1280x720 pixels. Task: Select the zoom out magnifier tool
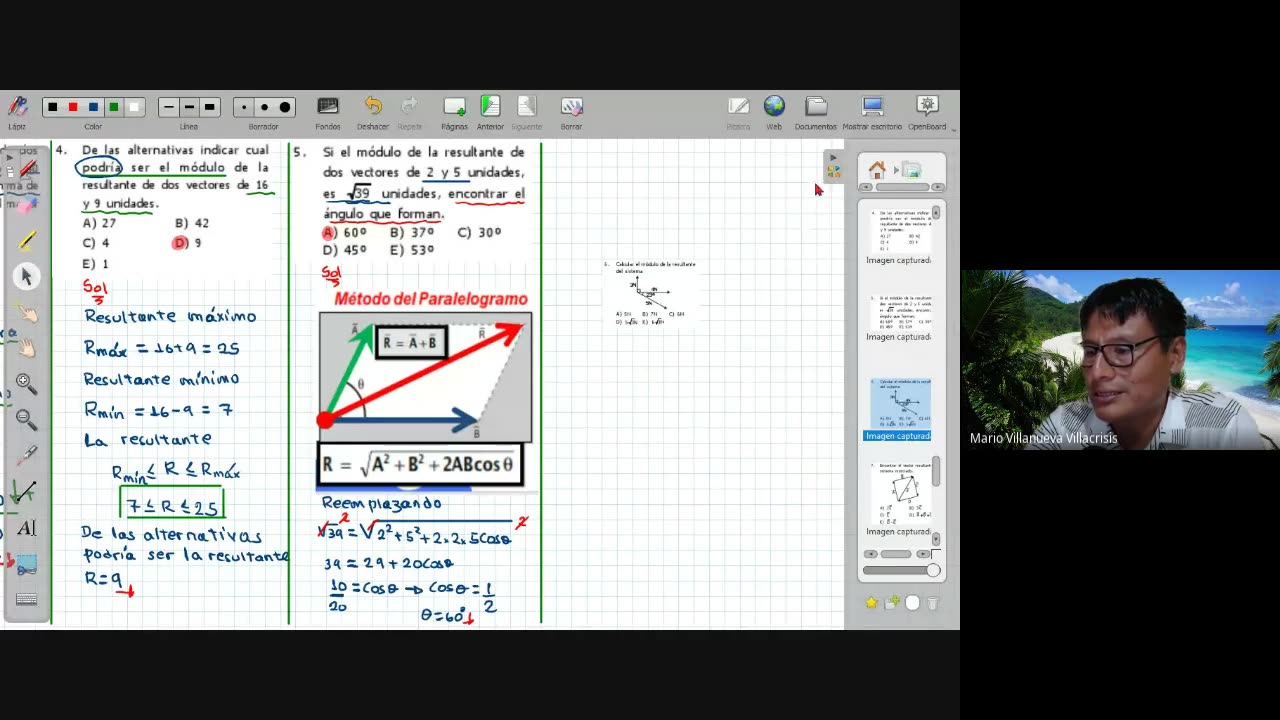coord(27,419)
